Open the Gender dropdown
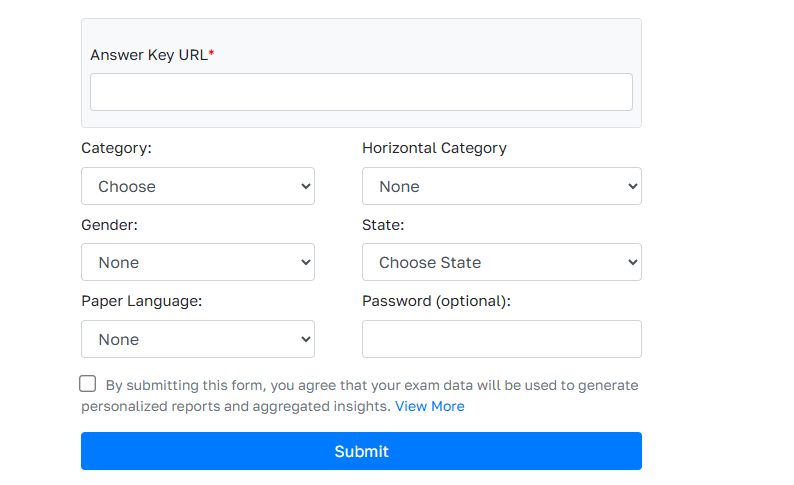Viewport: 794px width, 485px height. (197, 262)
